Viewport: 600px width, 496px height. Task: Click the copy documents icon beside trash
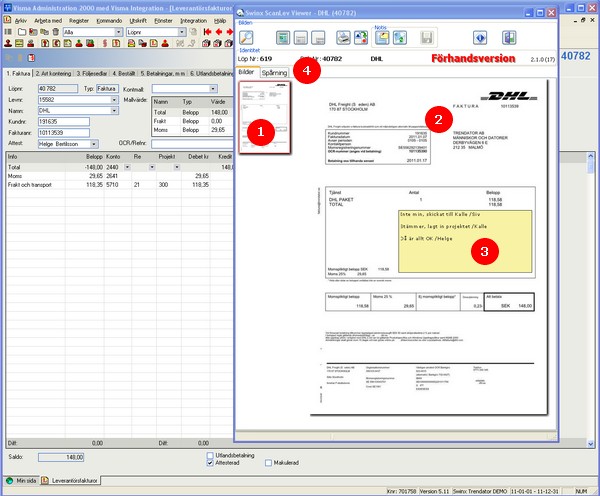coord(44,32)
